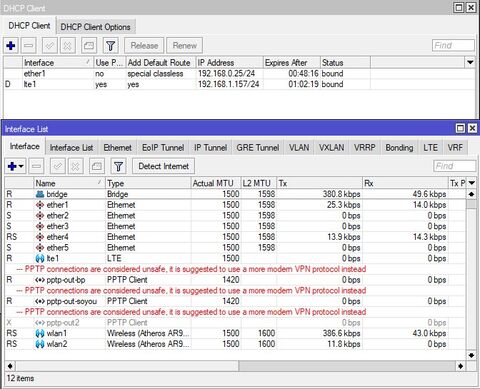
Task: Remove the selected DHCP client entry
Action: [29, 45]
